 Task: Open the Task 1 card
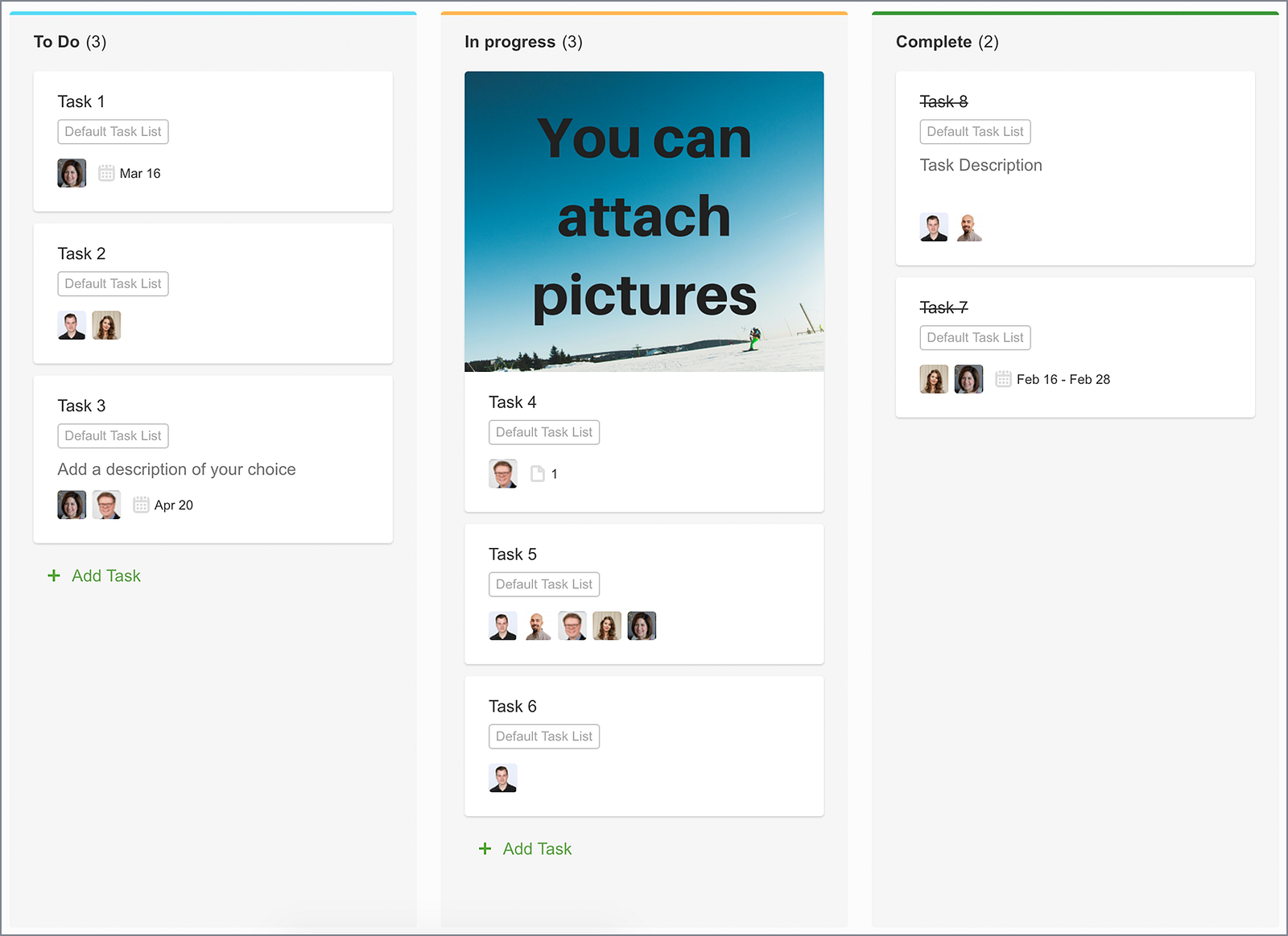coord(80,101)
